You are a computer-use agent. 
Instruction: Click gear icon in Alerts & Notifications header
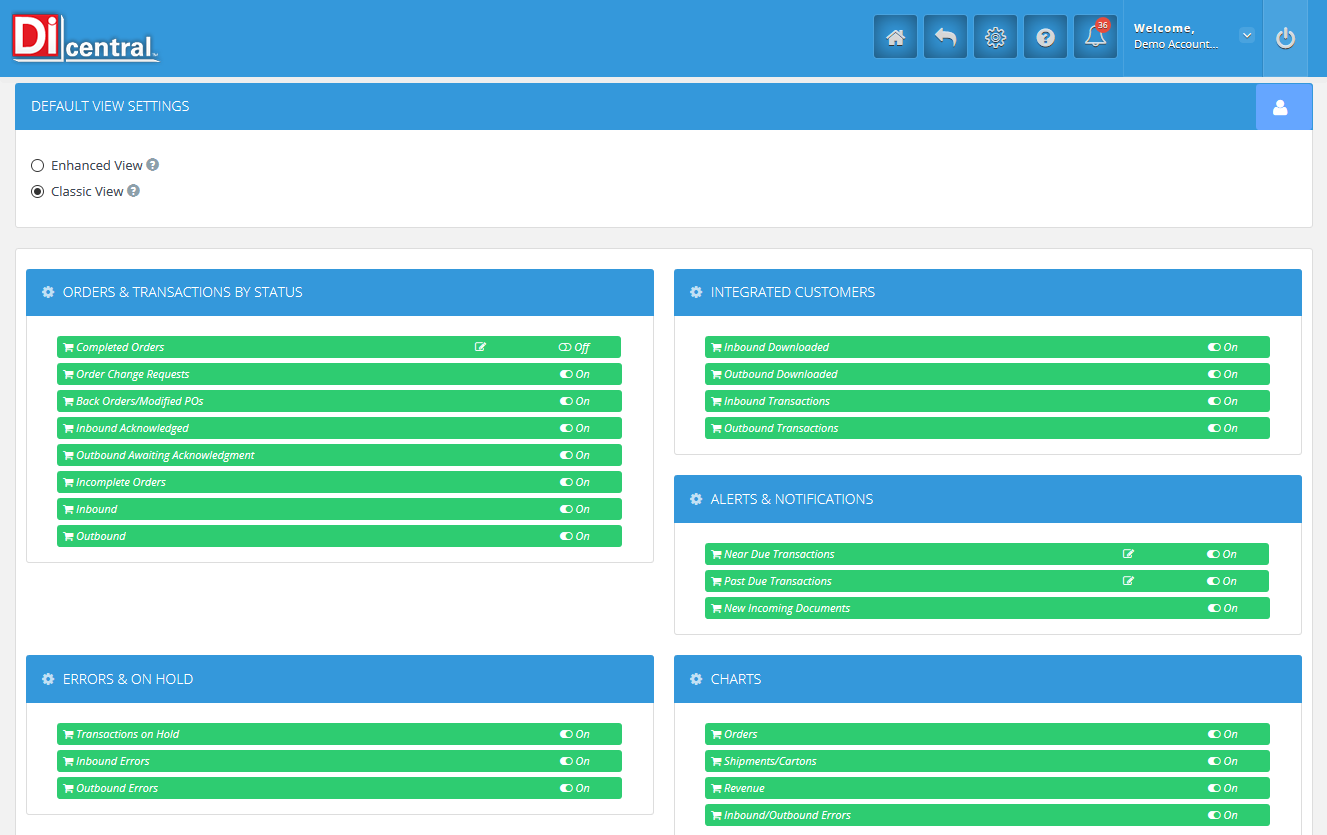click(x=696, y=499)
